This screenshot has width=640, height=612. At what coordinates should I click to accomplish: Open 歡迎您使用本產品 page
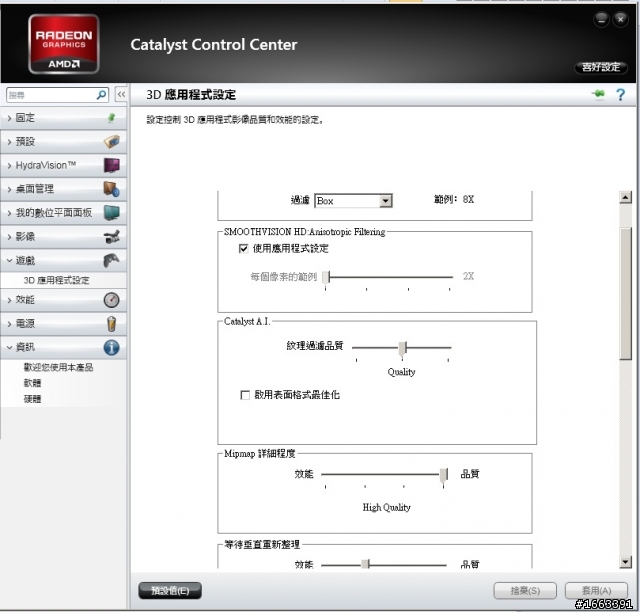tap(58, 367)
